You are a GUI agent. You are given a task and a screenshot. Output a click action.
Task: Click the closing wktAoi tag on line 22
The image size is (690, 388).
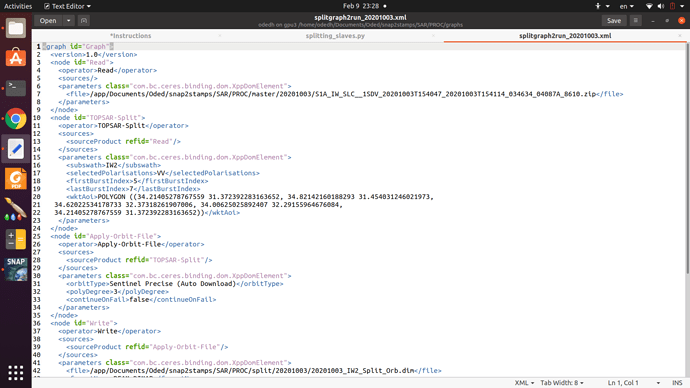click(223, 213)
